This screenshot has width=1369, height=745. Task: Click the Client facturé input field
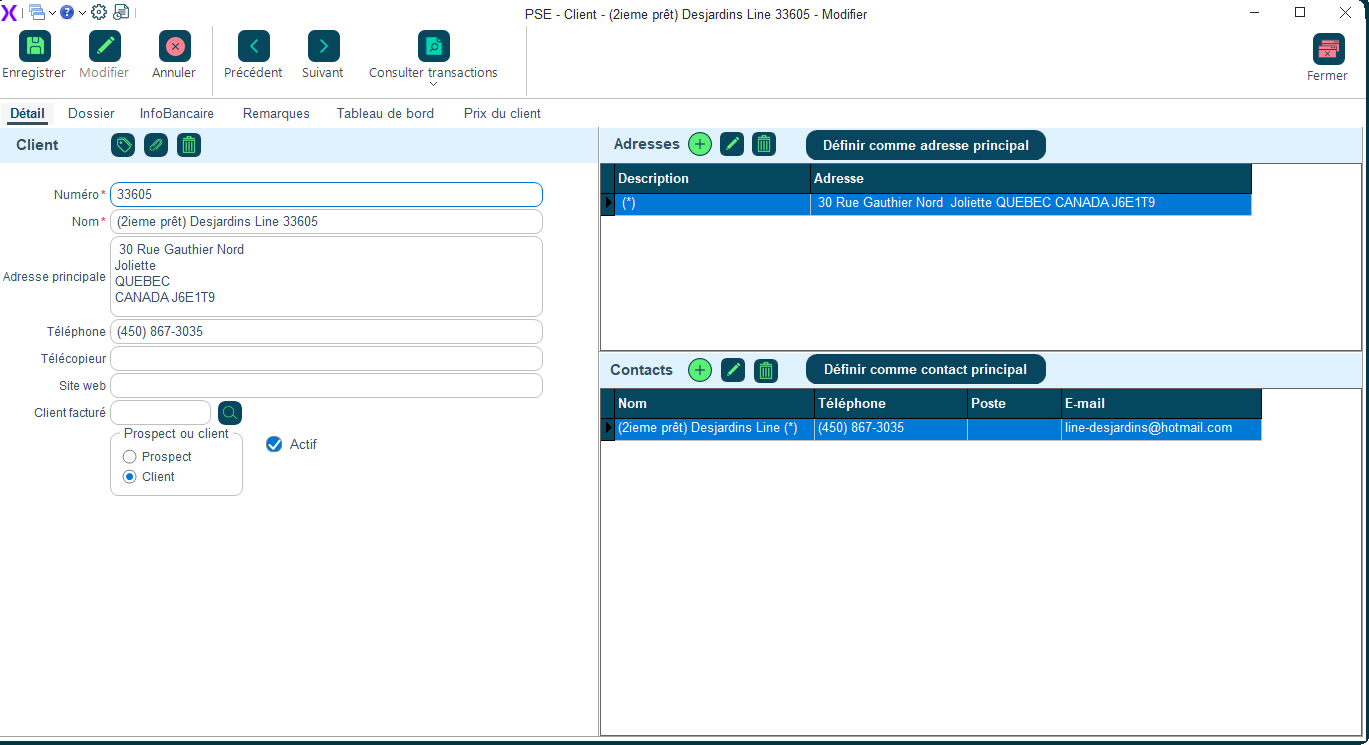[160, 412]
